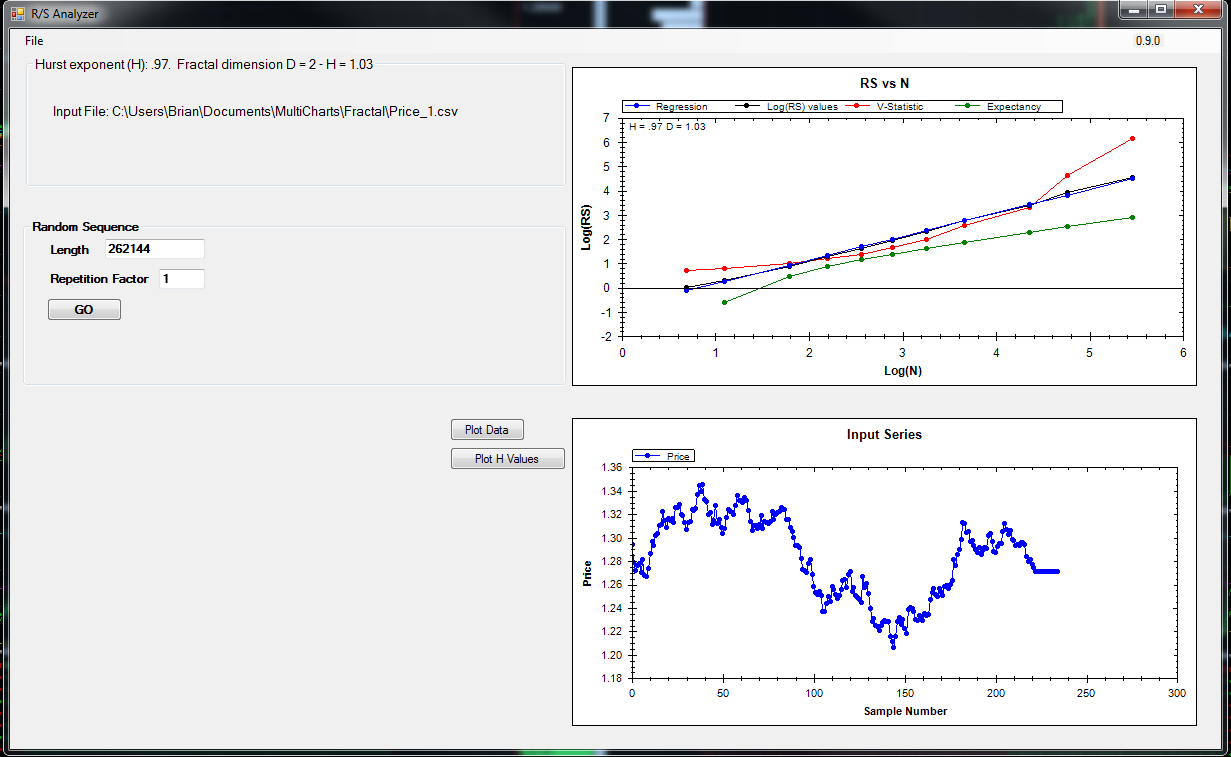
Task: Click the RS vs N chart title
Action: pos(884,83)
